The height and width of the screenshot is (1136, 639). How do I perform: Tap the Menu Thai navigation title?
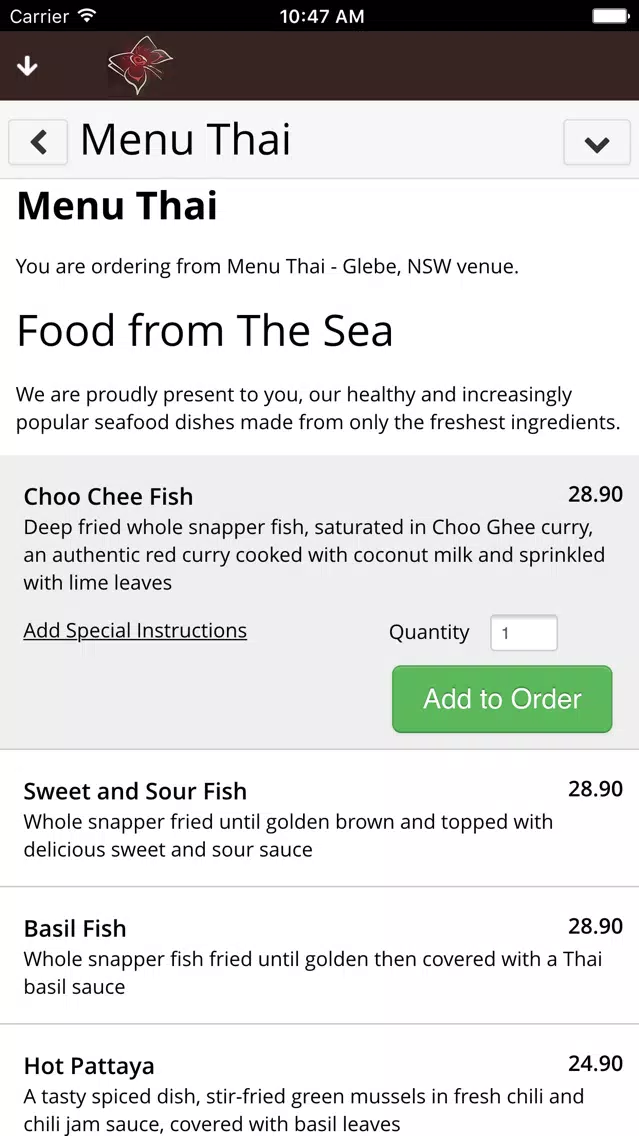tap(185, 140)
